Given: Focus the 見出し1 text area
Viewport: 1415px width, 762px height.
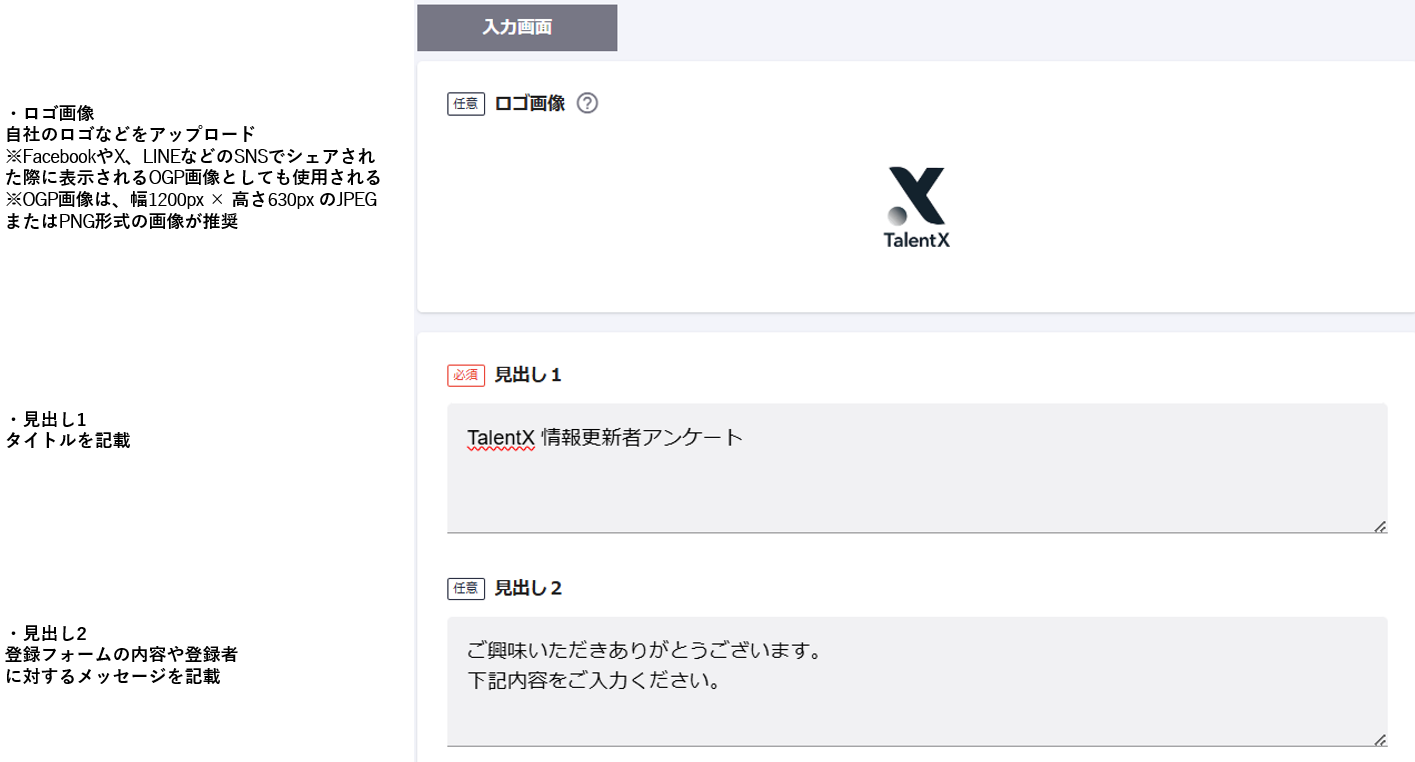Looking at the screenshot, I should 916,480.
